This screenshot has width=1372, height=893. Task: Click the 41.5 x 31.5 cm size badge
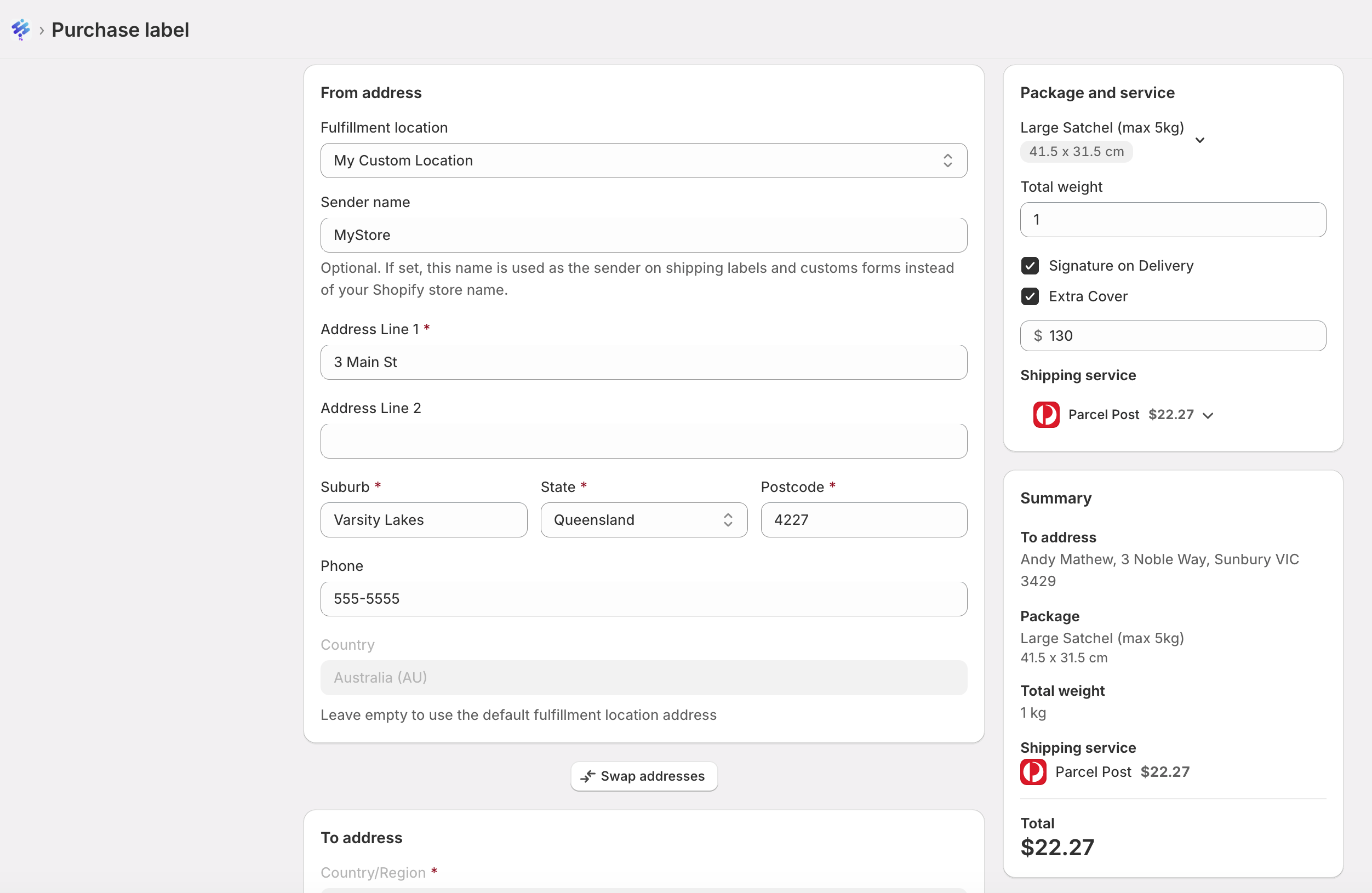click(x=1076, y=152)
